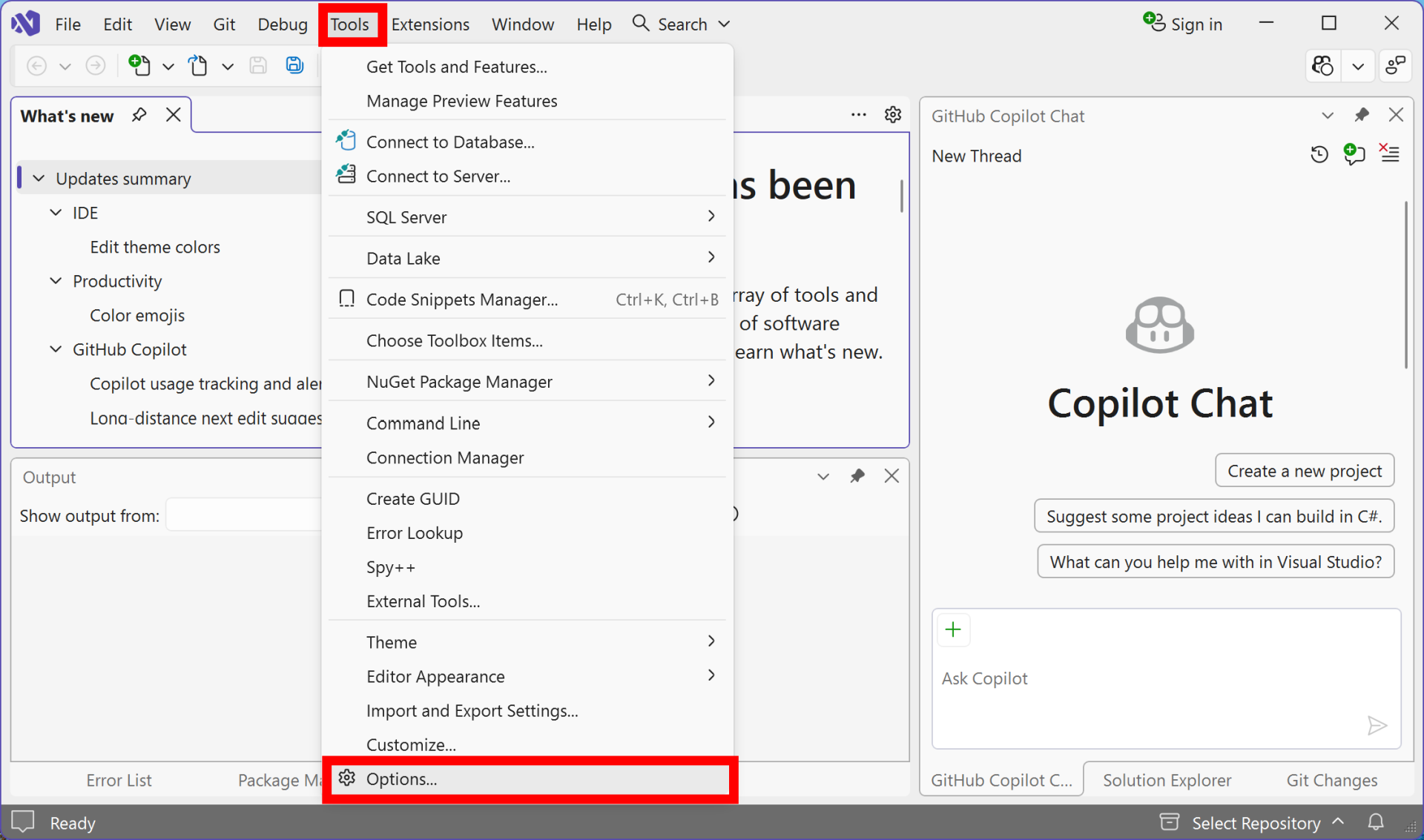
Task: Click the chat history clock icon
Action: 1319,154
